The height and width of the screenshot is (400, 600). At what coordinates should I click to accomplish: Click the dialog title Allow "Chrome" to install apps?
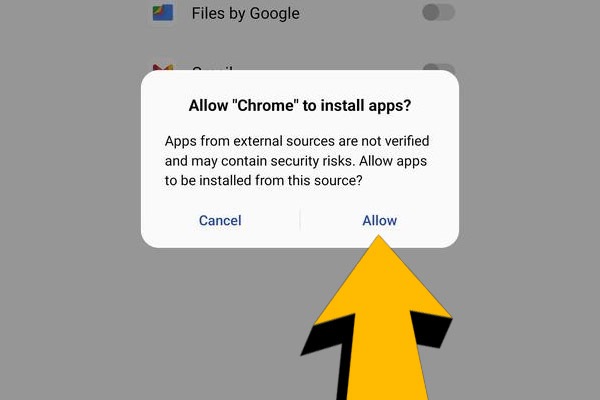(300, 105)
